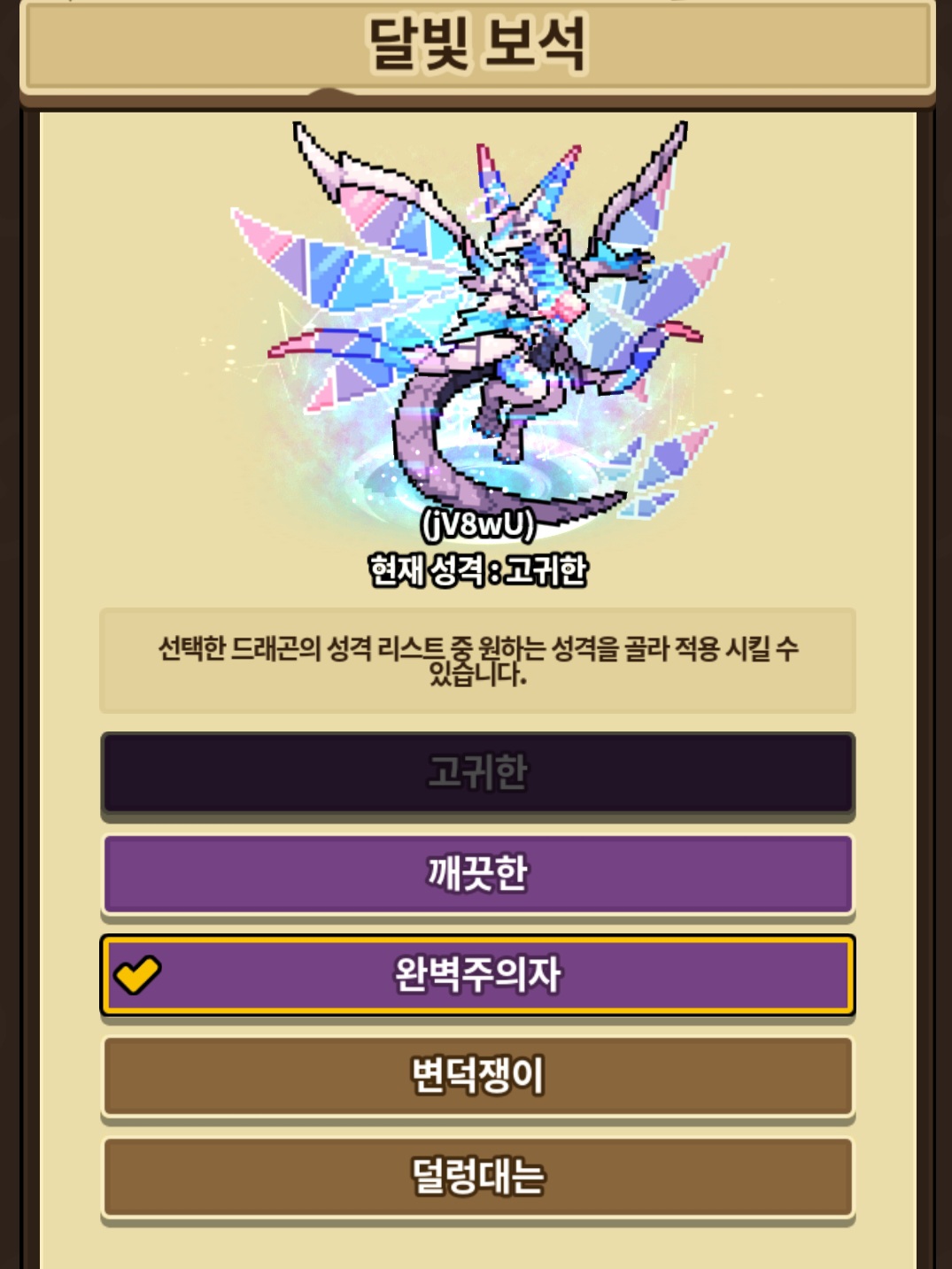The height and width of the screenshot is (1269, 952).
Task: Tap the dragon name label (jV8wU)
Action: (478, 524)
